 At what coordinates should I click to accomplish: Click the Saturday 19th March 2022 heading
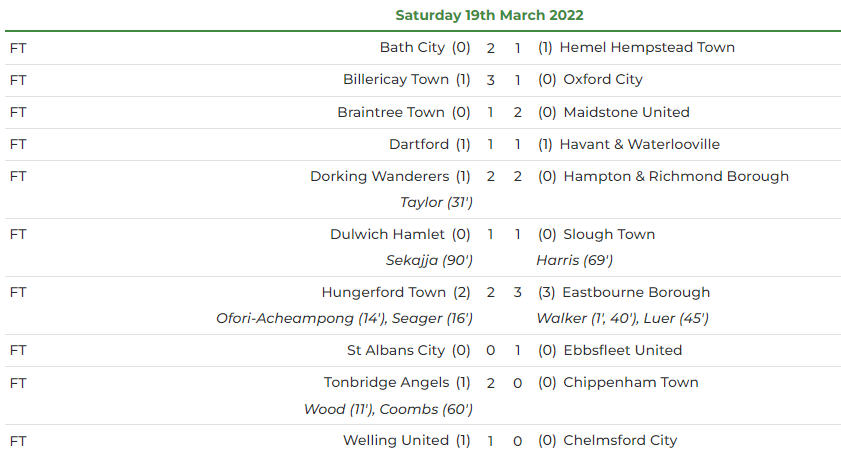[x=489, y=15]
